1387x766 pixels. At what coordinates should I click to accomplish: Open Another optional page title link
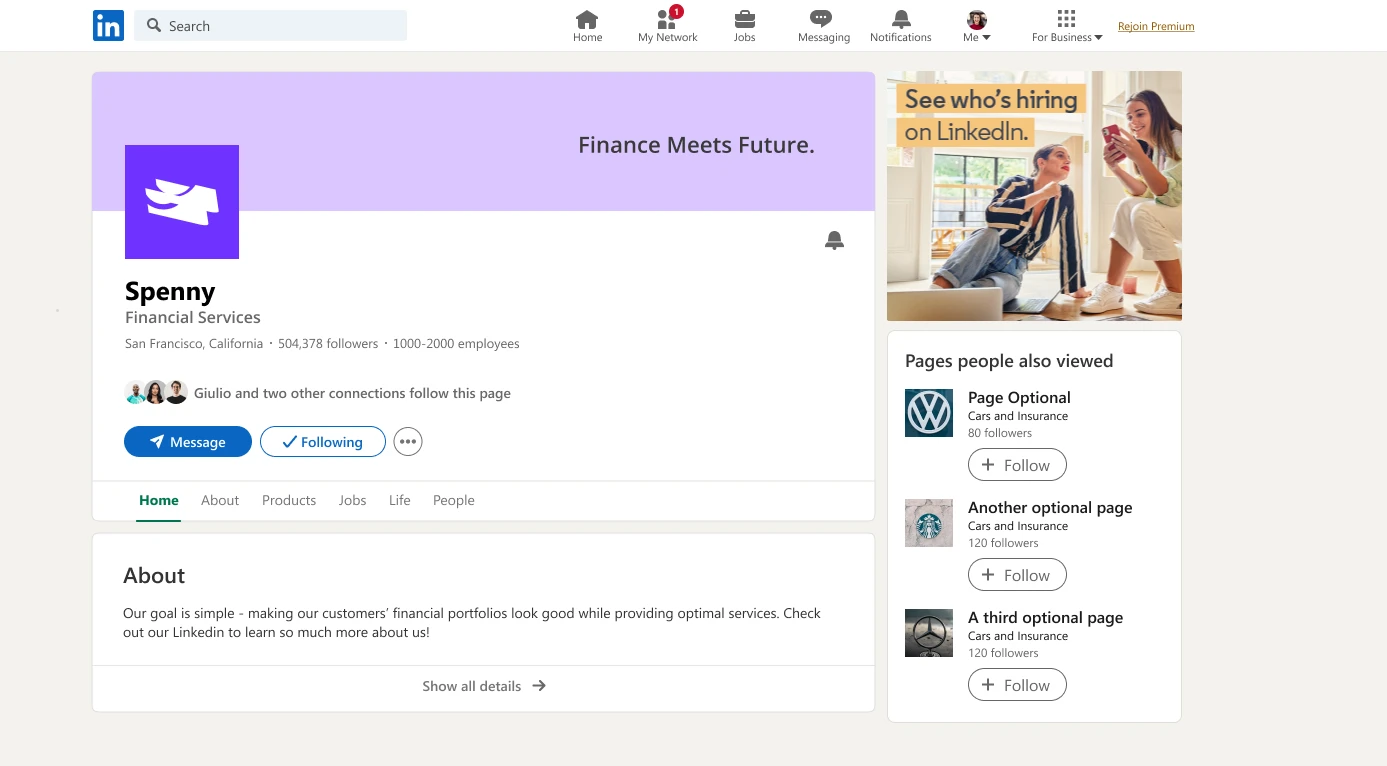coord(1050,508)
